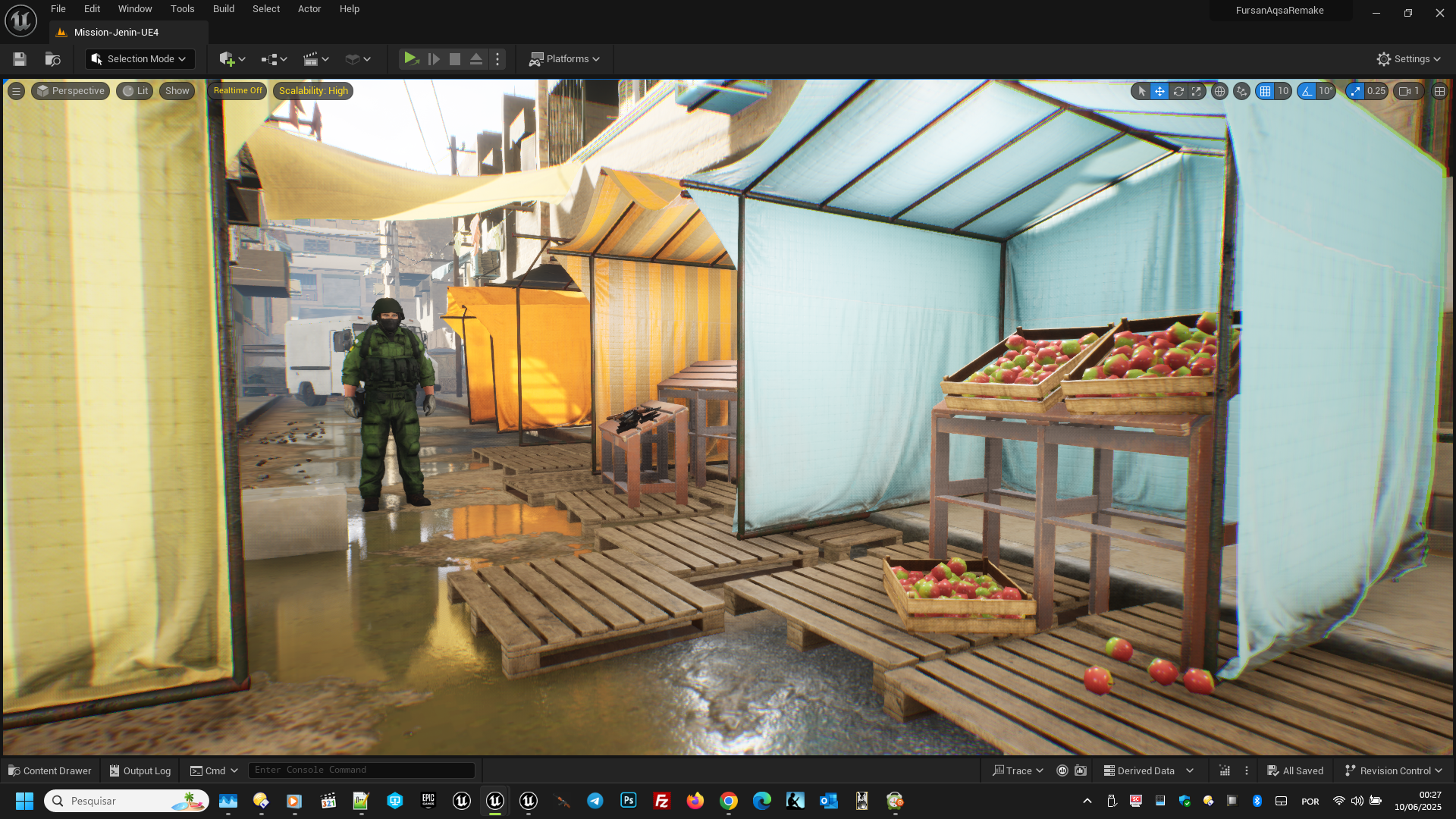Activate the Select objects cursor tool

click(1141, 91)
